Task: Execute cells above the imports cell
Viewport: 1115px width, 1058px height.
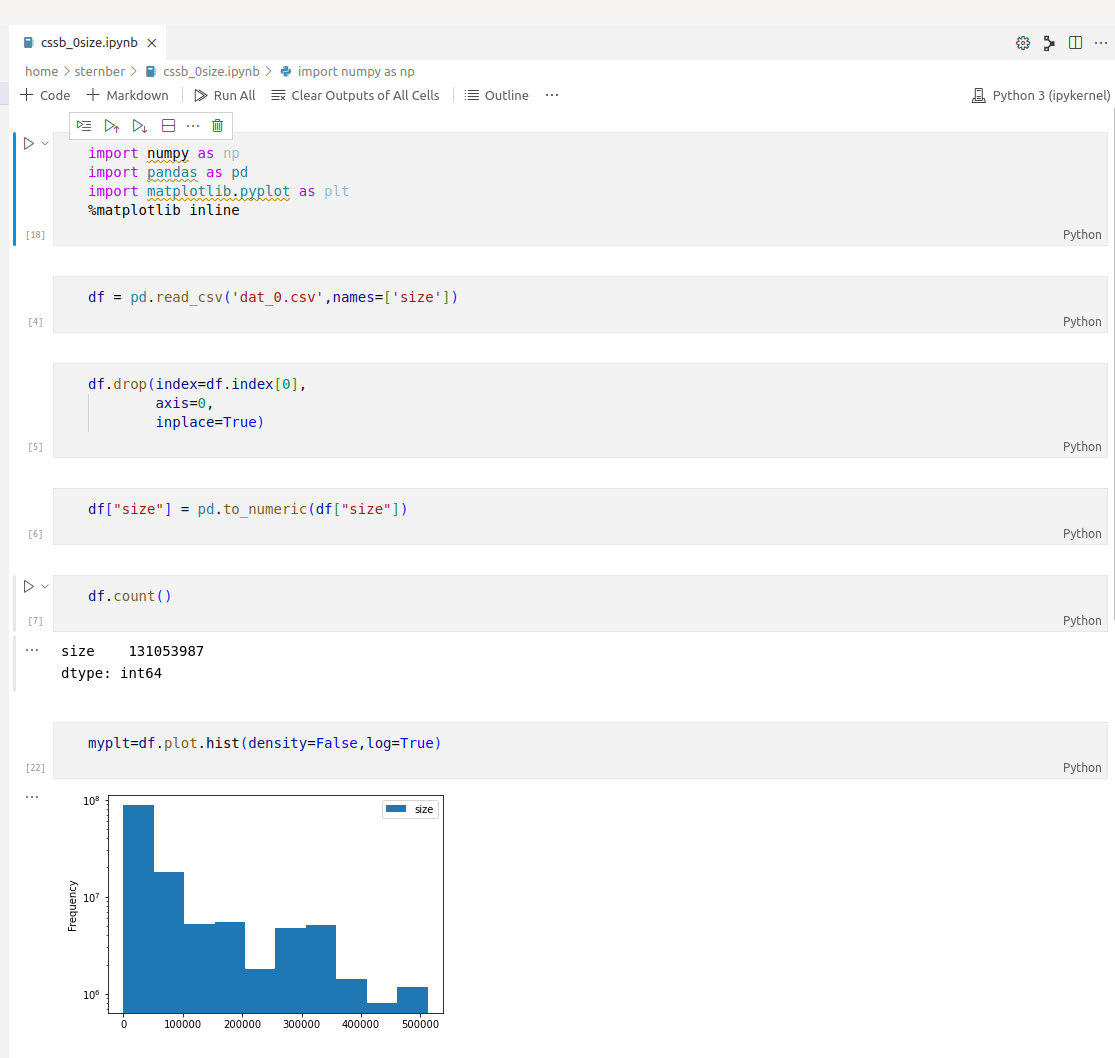Action: click(112, 126)
